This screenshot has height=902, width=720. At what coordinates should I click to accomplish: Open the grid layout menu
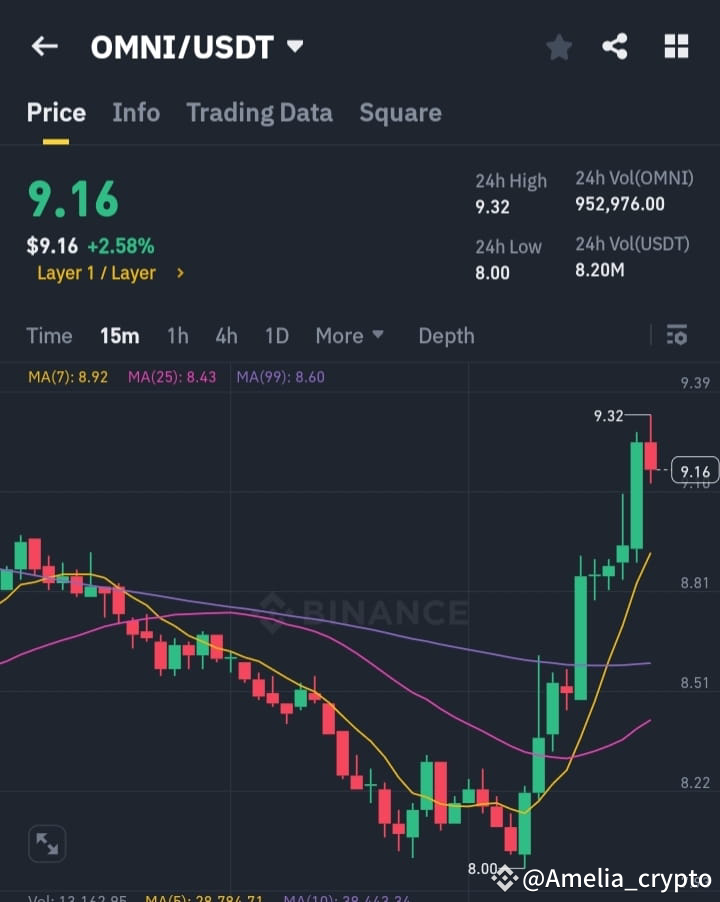tap(676, 46)
